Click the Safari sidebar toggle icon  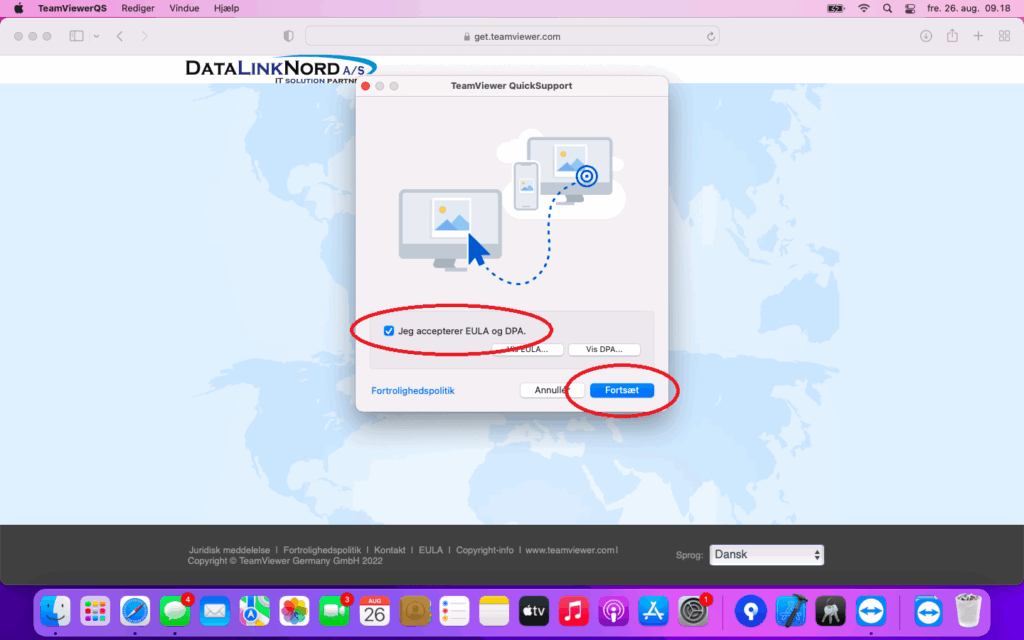(x=76, y=36)
